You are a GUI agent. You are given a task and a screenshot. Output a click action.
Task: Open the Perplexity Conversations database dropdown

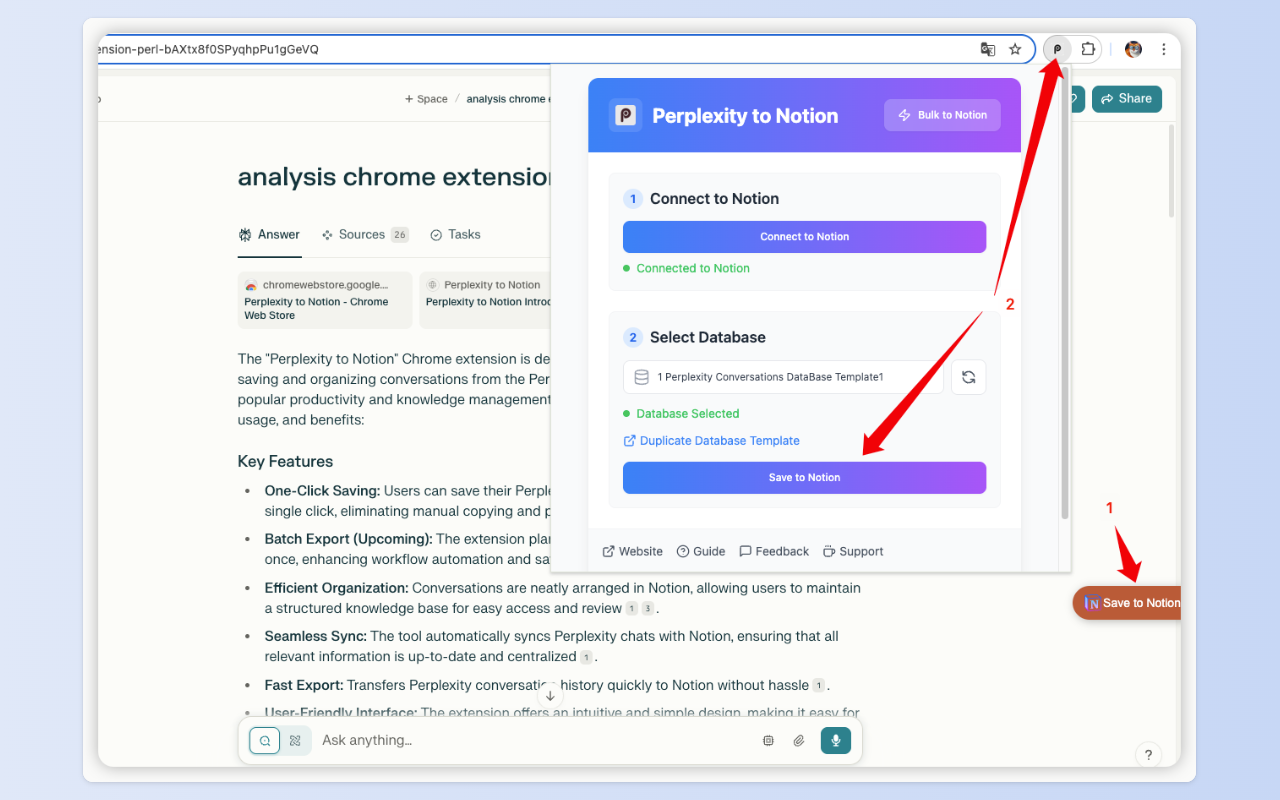click(x=783, y=377)
